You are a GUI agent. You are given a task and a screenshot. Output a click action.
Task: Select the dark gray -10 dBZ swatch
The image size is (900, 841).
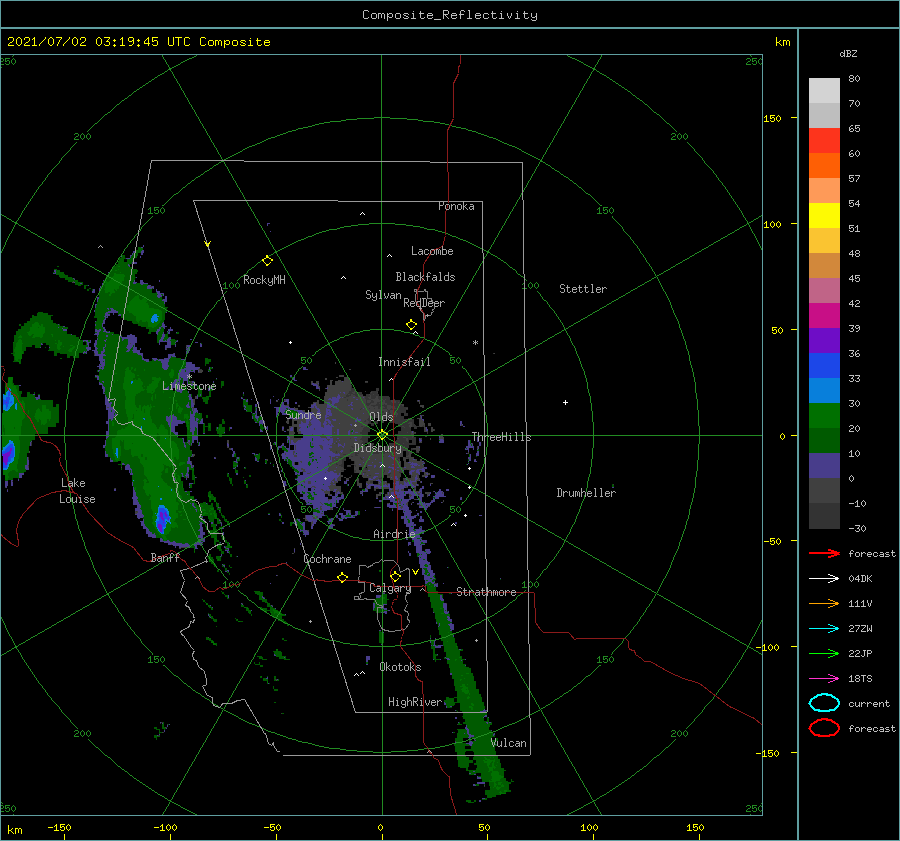(x=824, y=516)
